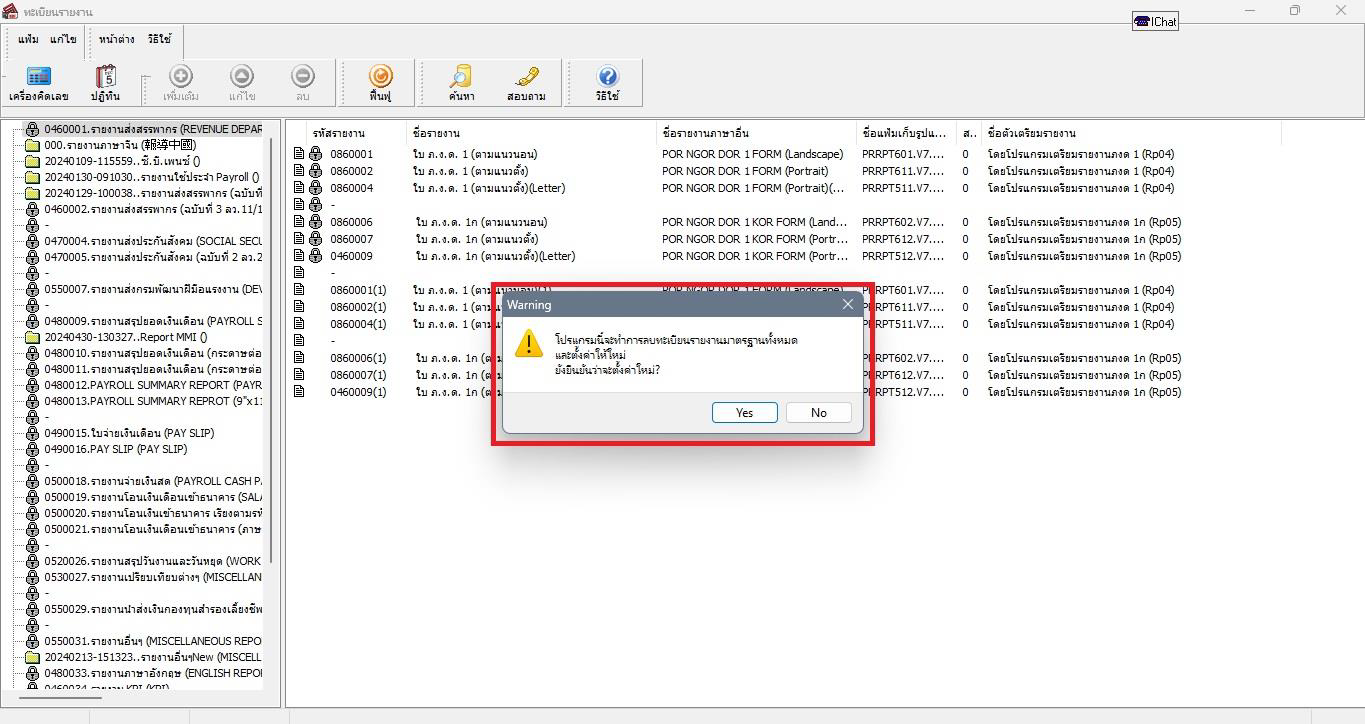The width and height of the screenshot is (1365, 724).
Task: Open the หน้าต่าง (Window) menu
Action: click(117, 39)
